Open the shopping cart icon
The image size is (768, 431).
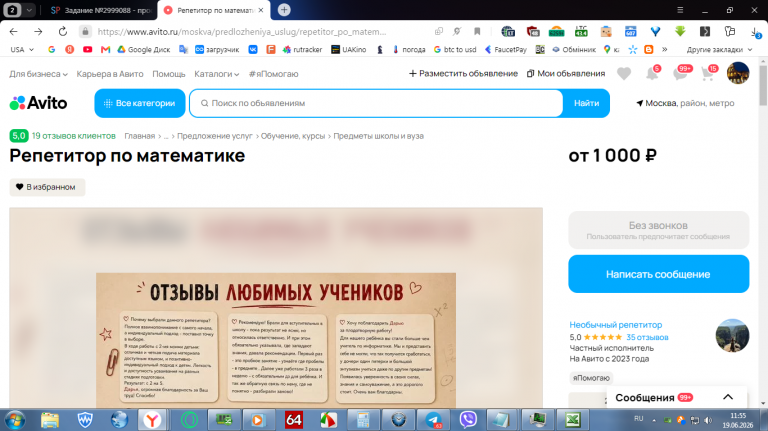click(707, 74)
